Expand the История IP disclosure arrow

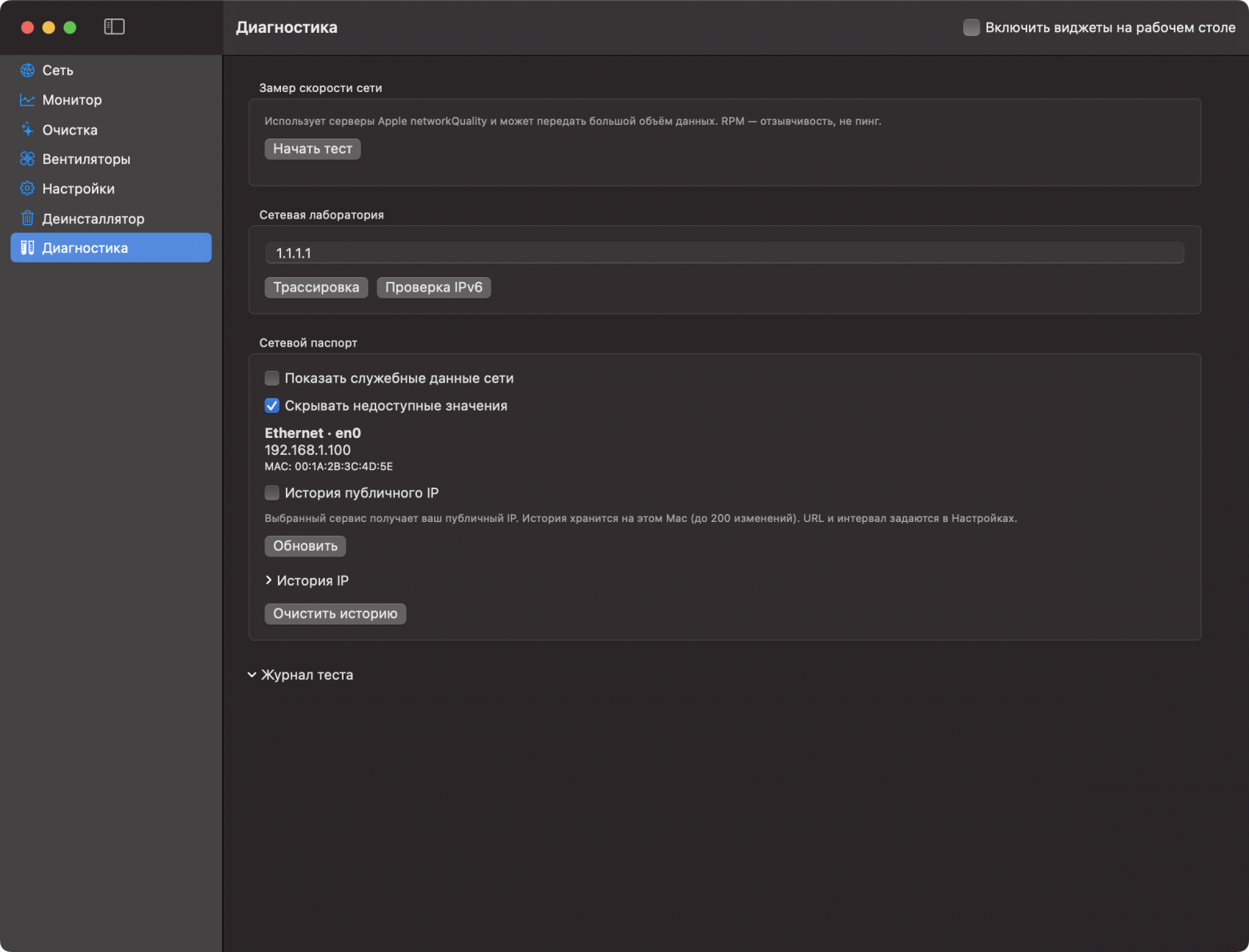pyautogui.click(x=269, y=580)
